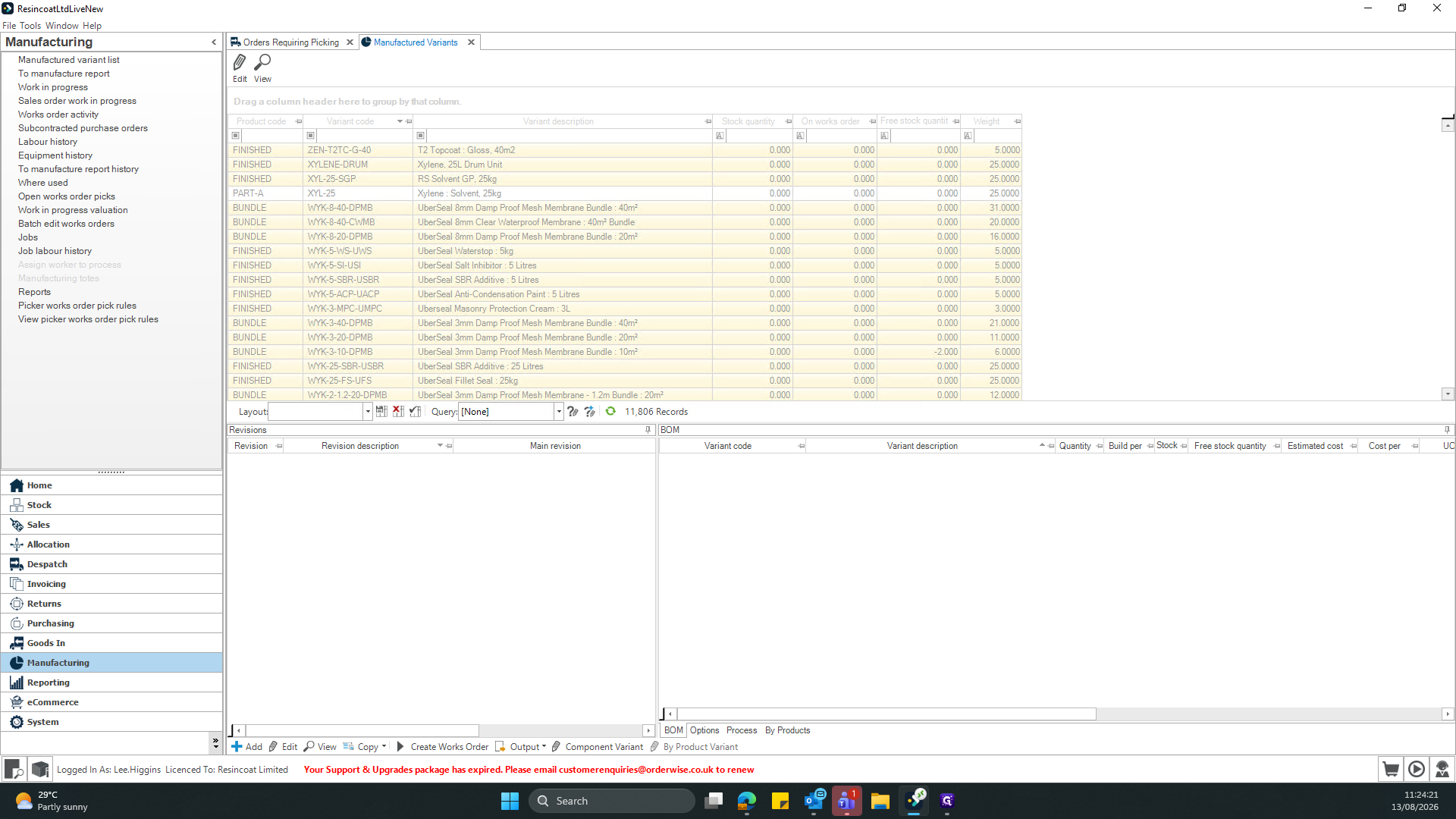Image resolution: width=1456 pixels, height=819 pixels.
Task: Pin the Product code column
Action: click(x=299, y=121)
